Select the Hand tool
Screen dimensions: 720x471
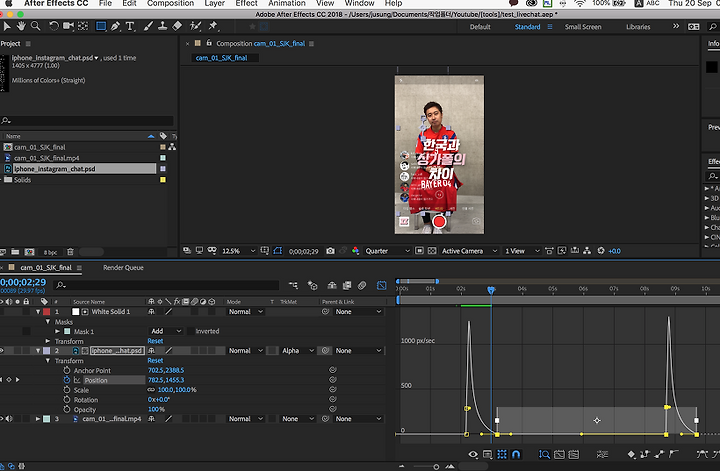click(x=21, y=26)
